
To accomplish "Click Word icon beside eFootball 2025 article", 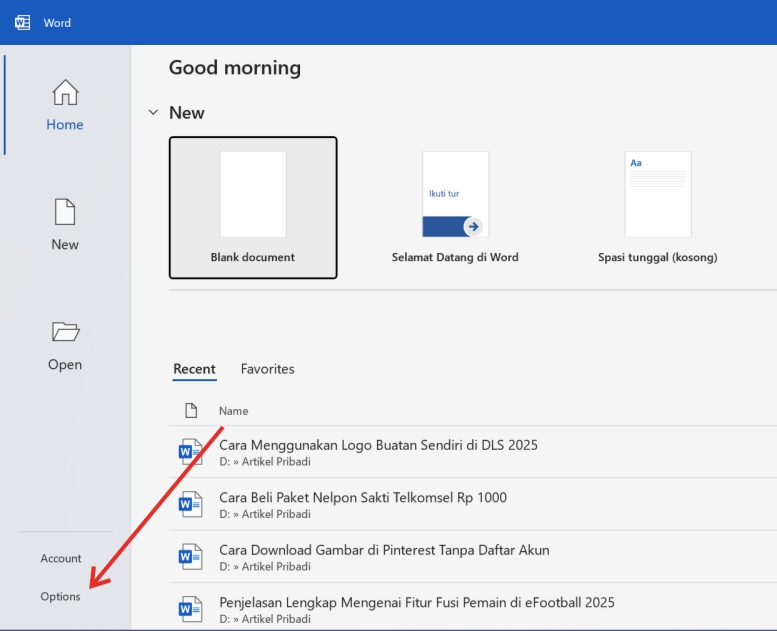I will coord(191,609).
